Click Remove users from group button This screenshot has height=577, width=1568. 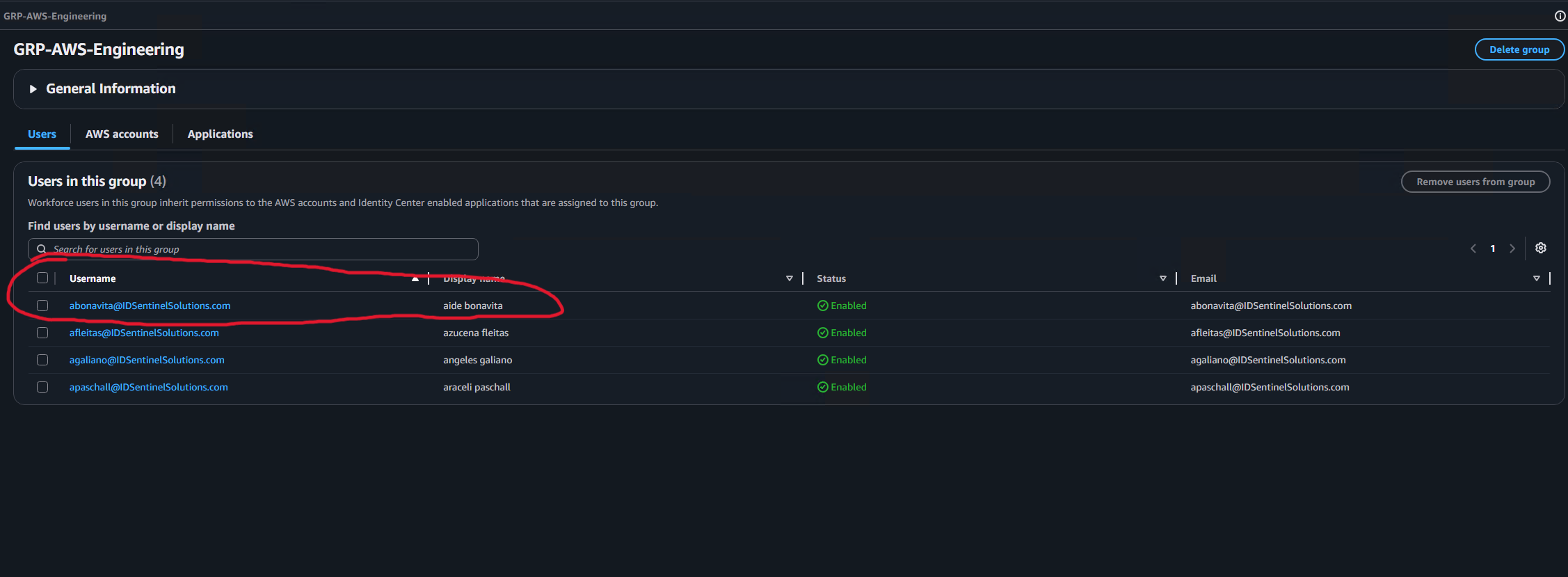pos(1475,182)
